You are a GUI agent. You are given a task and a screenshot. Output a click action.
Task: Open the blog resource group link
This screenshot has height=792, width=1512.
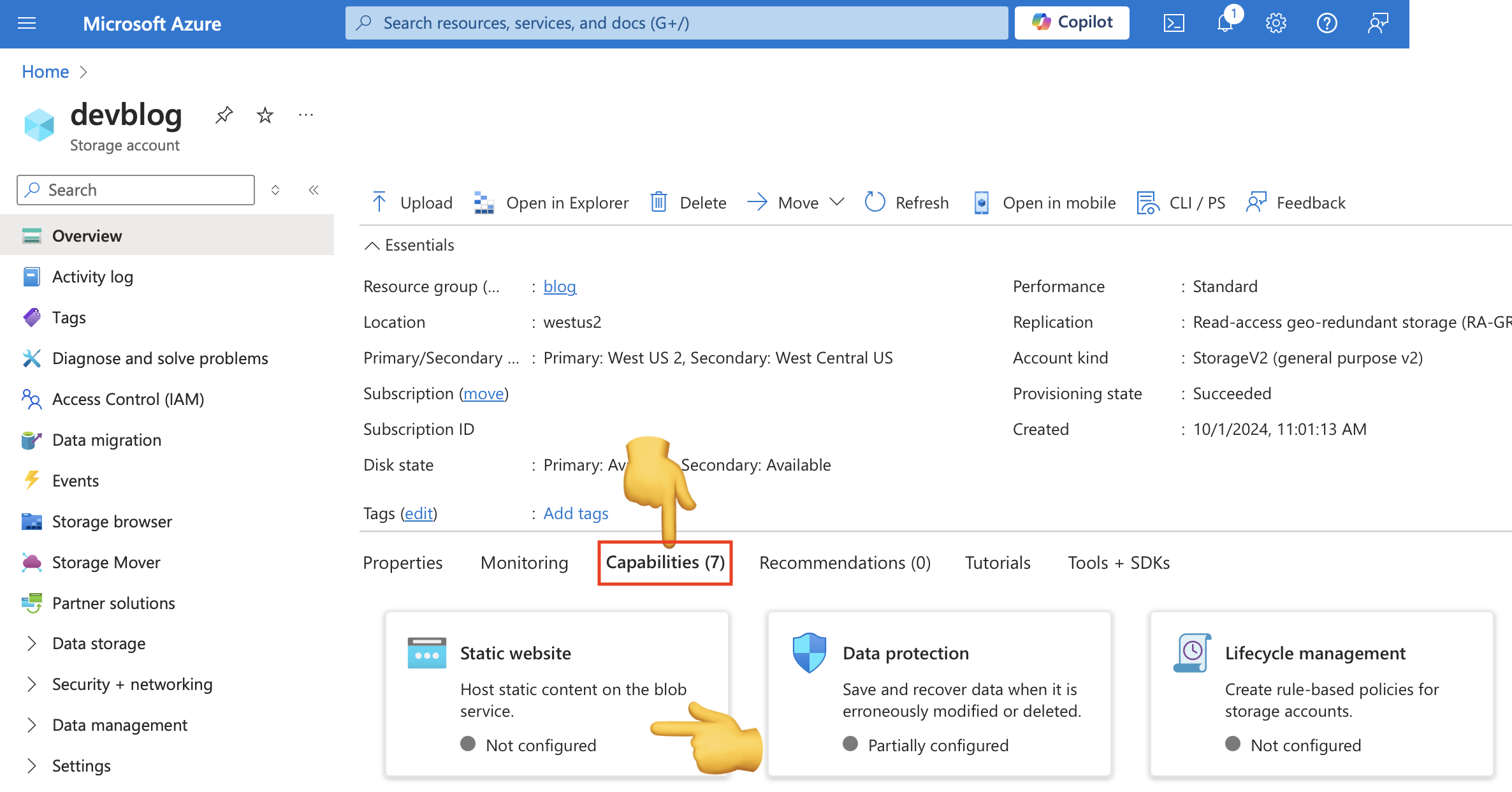coord(560,286)
